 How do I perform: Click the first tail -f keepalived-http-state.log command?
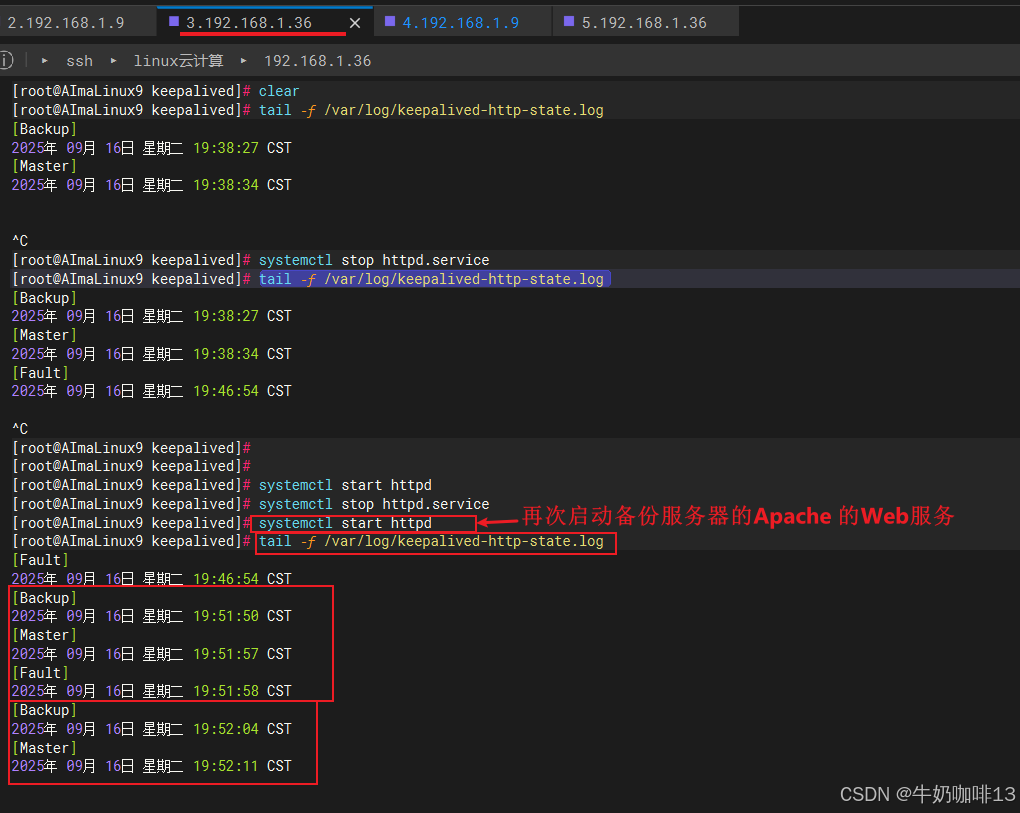(431, 110)
